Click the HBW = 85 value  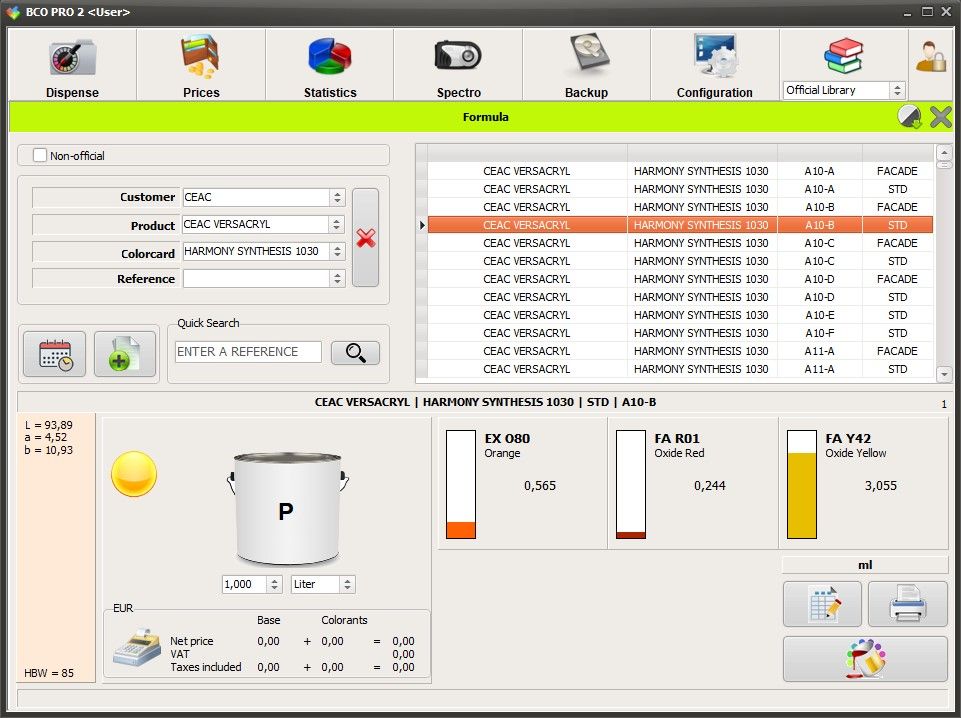(x=49, y=673)
